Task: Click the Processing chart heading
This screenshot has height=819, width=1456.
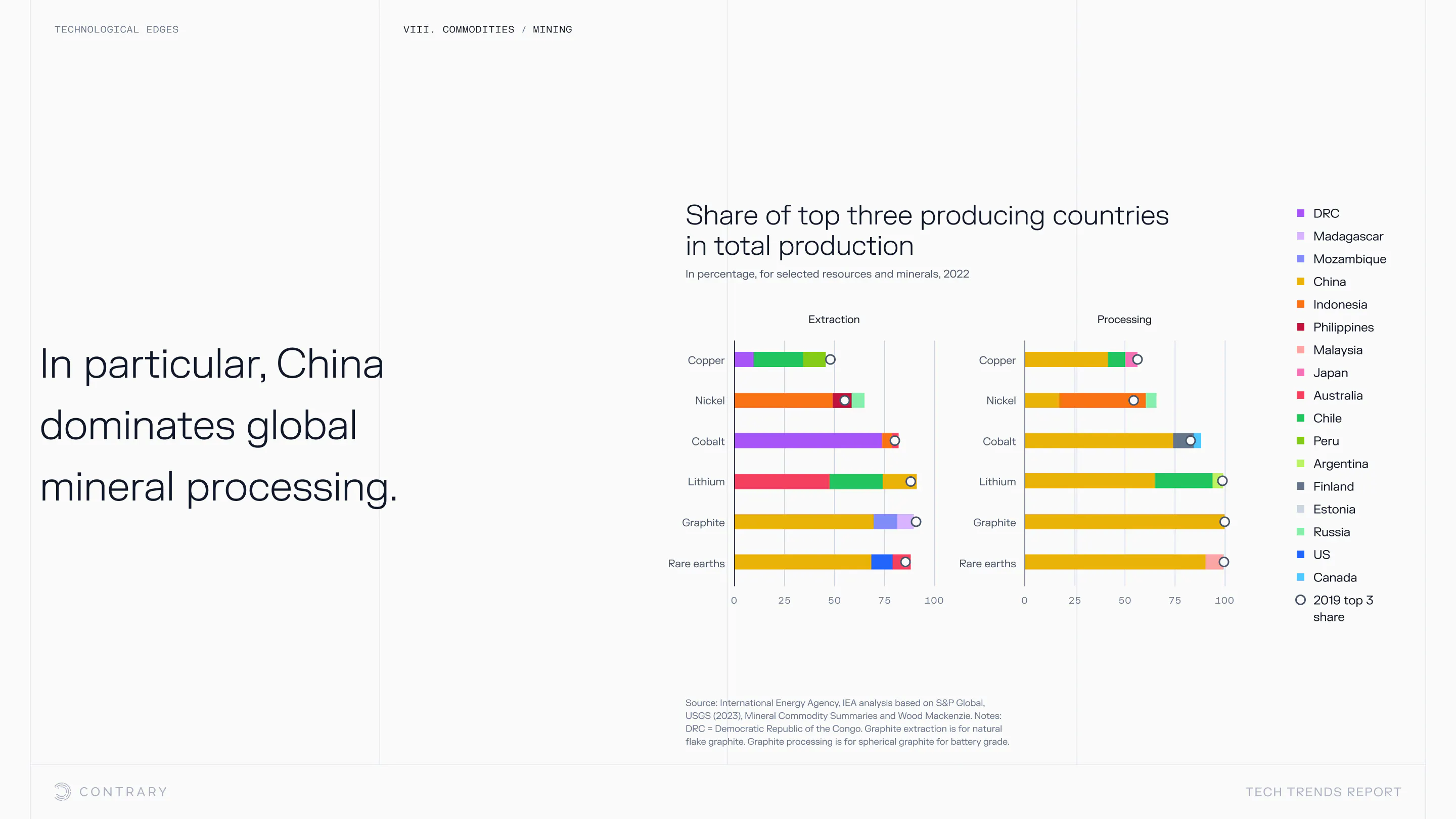Action: click(x=1124, y=320)
